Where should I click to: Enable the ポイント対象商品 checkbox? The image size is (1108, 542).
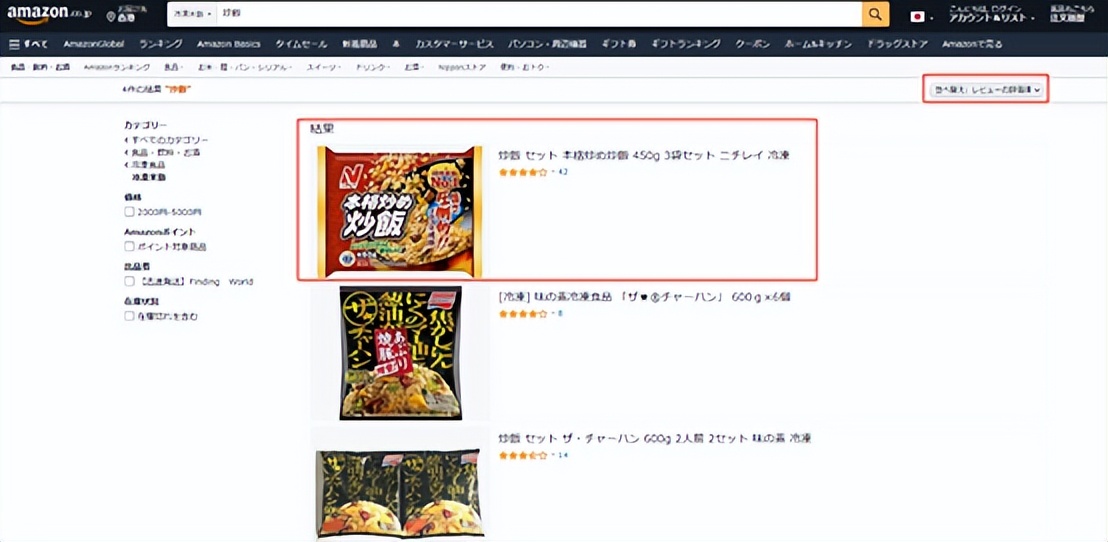click(x=129, y=247)
